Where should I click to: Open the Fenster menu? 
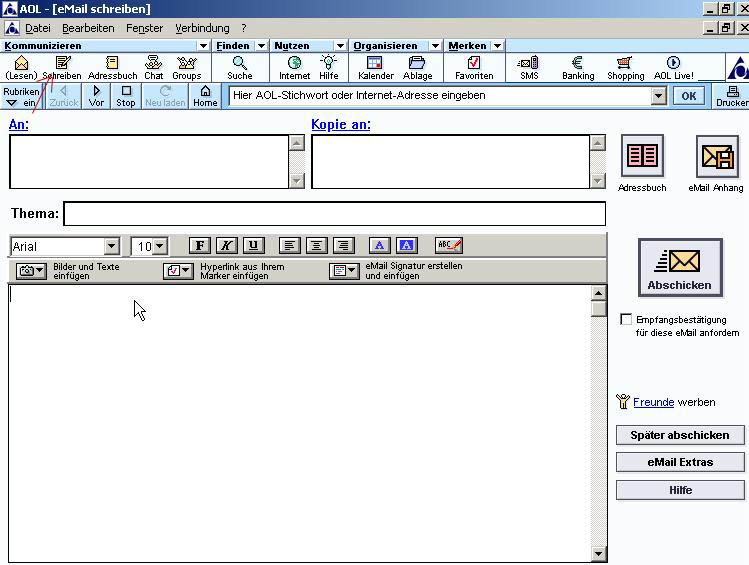(x=144, y=28)
